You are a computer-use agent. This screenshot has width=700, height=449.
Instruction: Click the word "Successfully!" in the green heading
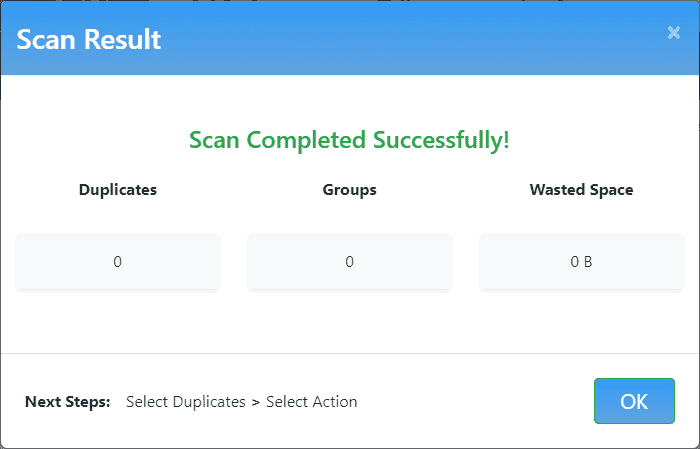(442, 140)
